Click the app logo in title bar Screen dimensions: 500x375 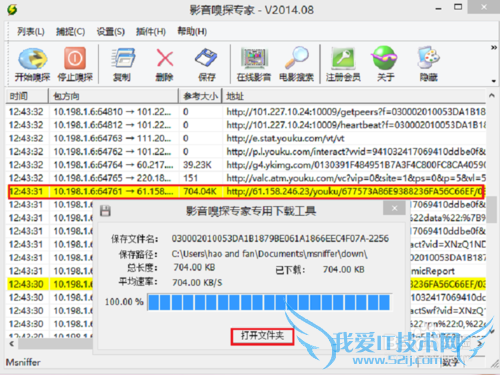click(x=12, y=10)
